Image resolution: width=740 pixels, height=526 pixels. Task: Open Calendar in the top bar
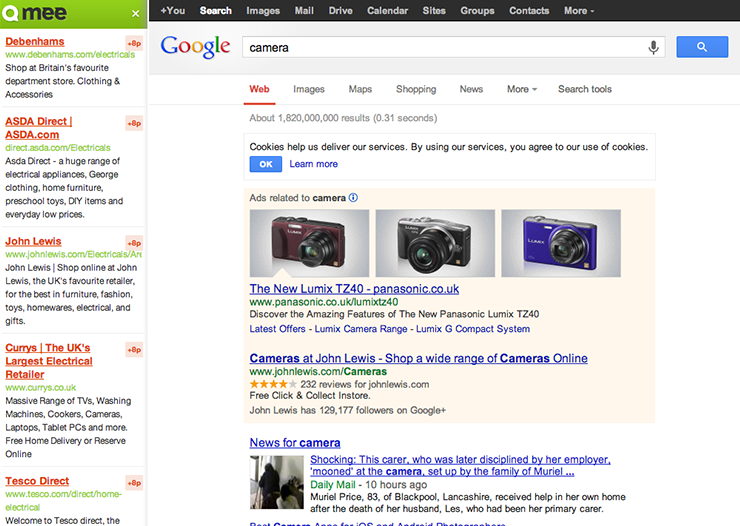click(387, 10)
